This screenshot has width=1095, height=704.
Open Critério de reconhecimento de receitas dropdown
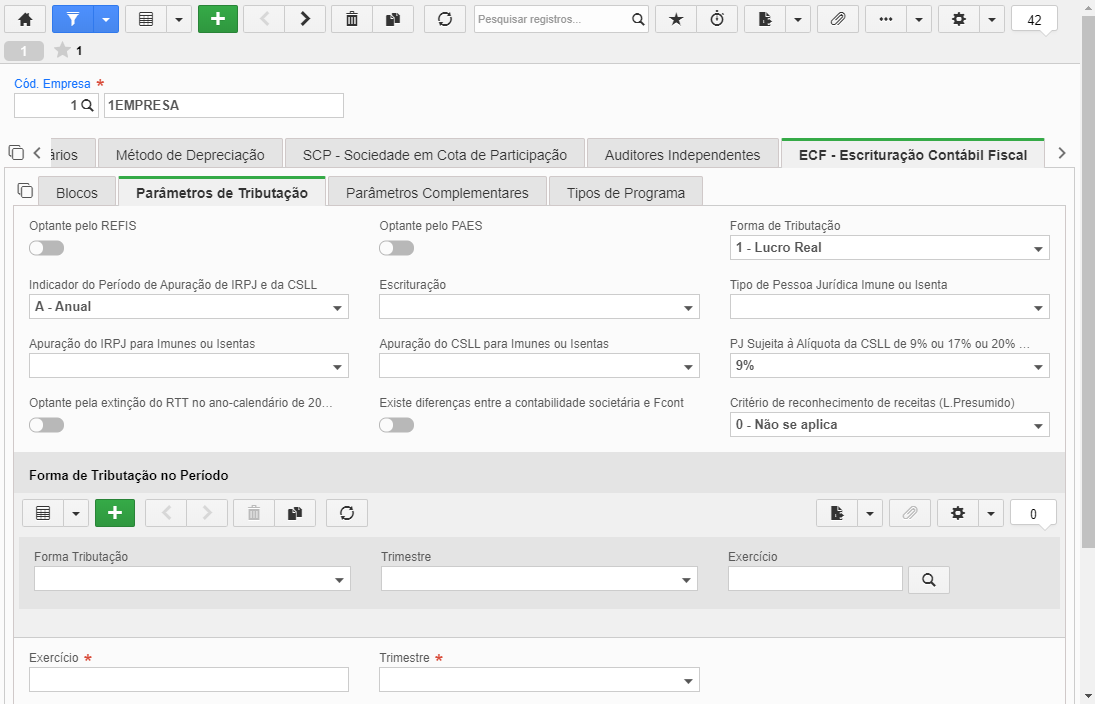tap(890, 425)
